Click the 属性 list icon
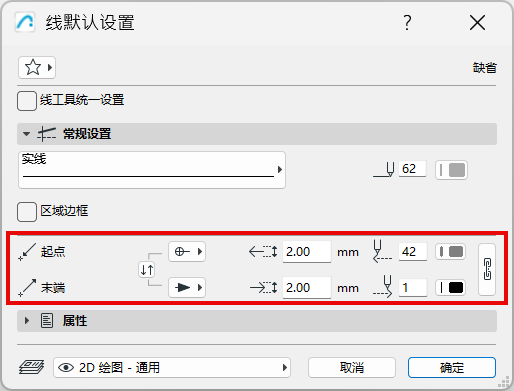 point(47,321)
